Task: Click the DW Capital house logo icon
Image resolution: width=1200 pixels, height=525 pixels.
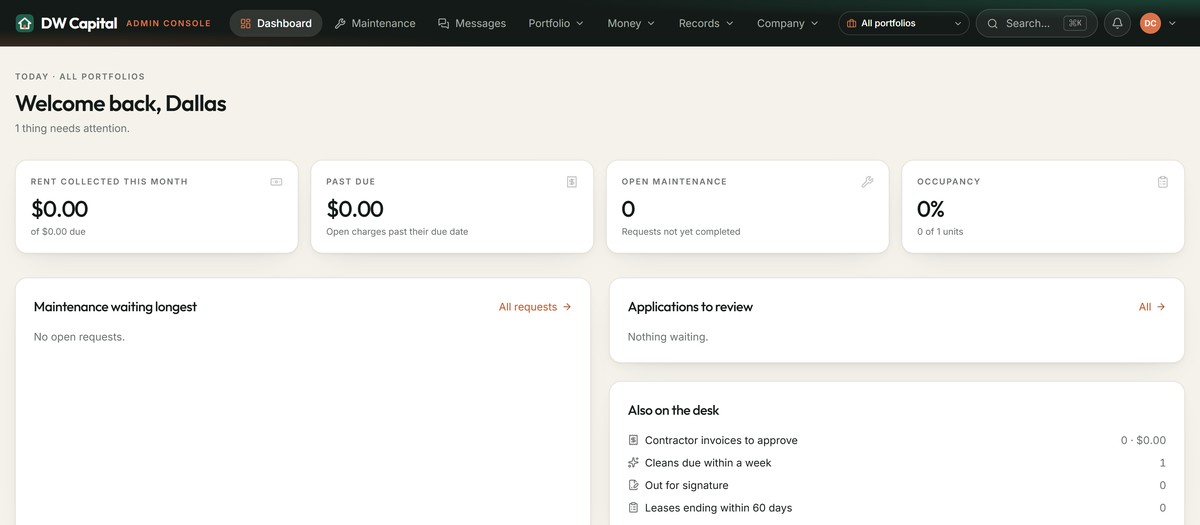Action: [x=25, y=23]
